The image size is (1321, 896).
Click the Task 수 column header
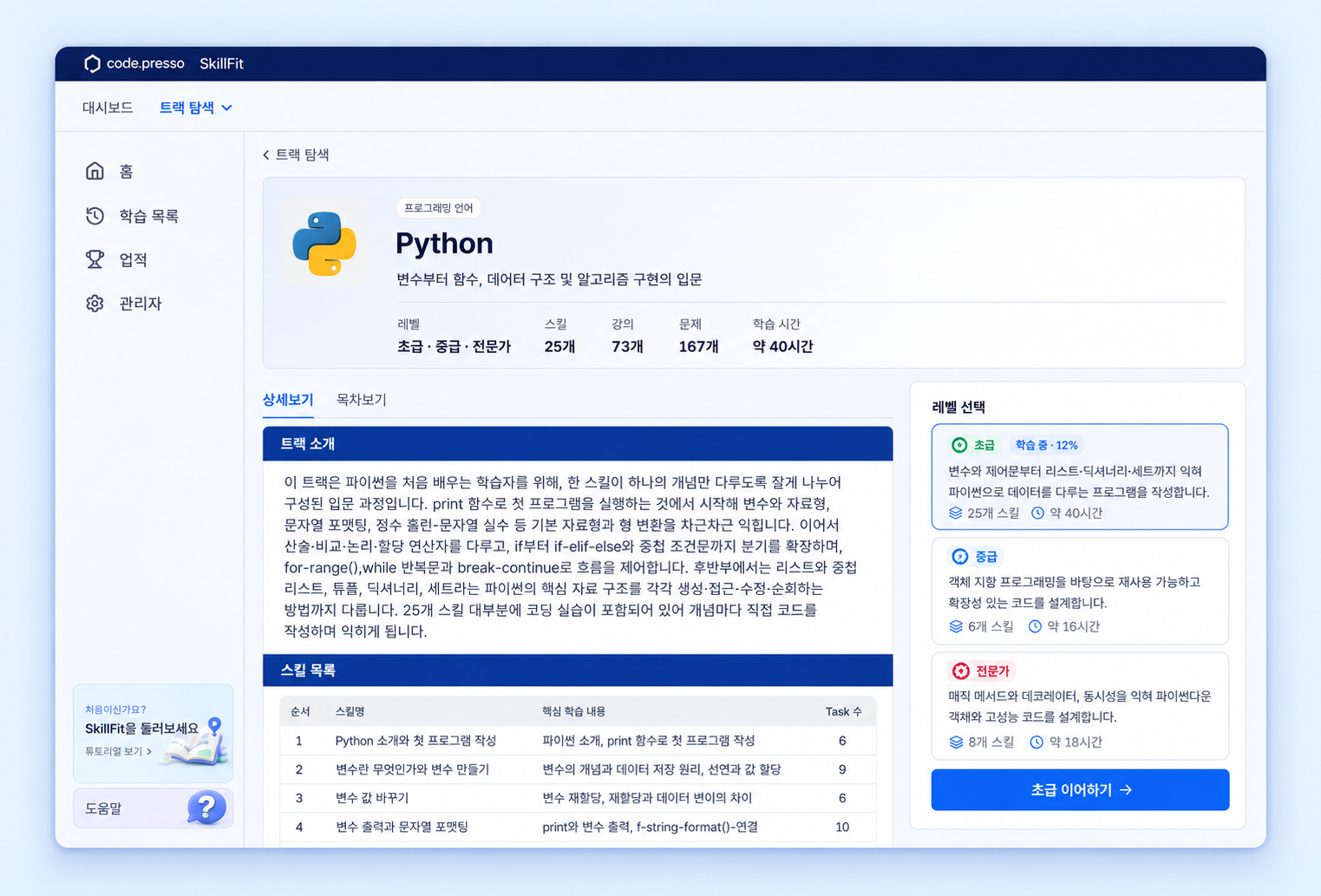[843, 711]
